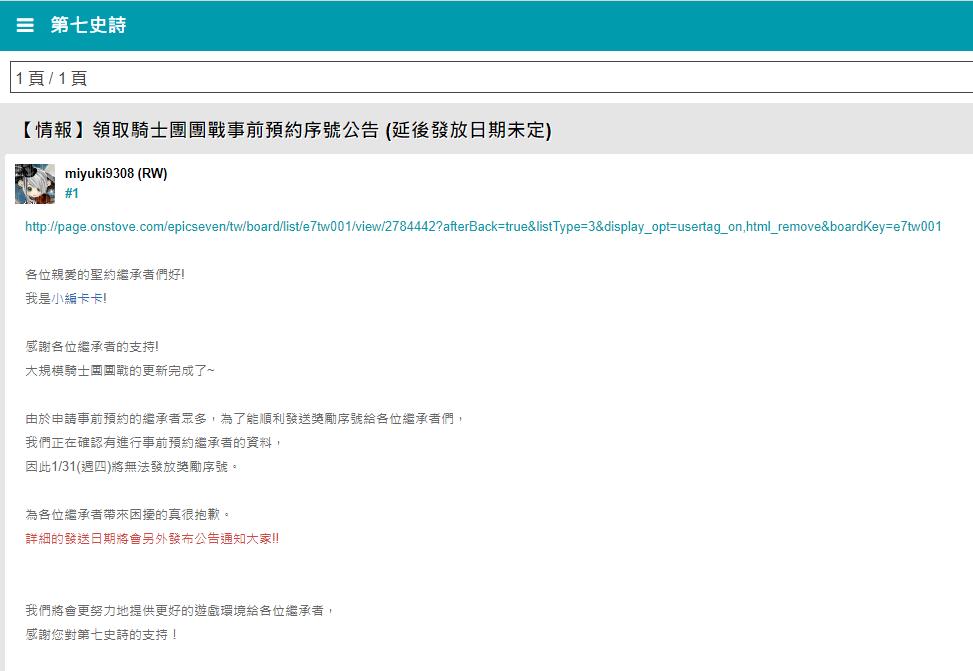This screenshot has width=973, height=671.
Task: Click the 第七史詩 board title
Action: [88, 25]
